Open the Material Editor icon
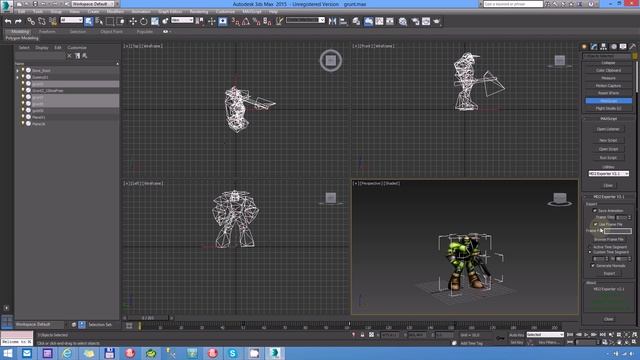 tap(403, 21)
